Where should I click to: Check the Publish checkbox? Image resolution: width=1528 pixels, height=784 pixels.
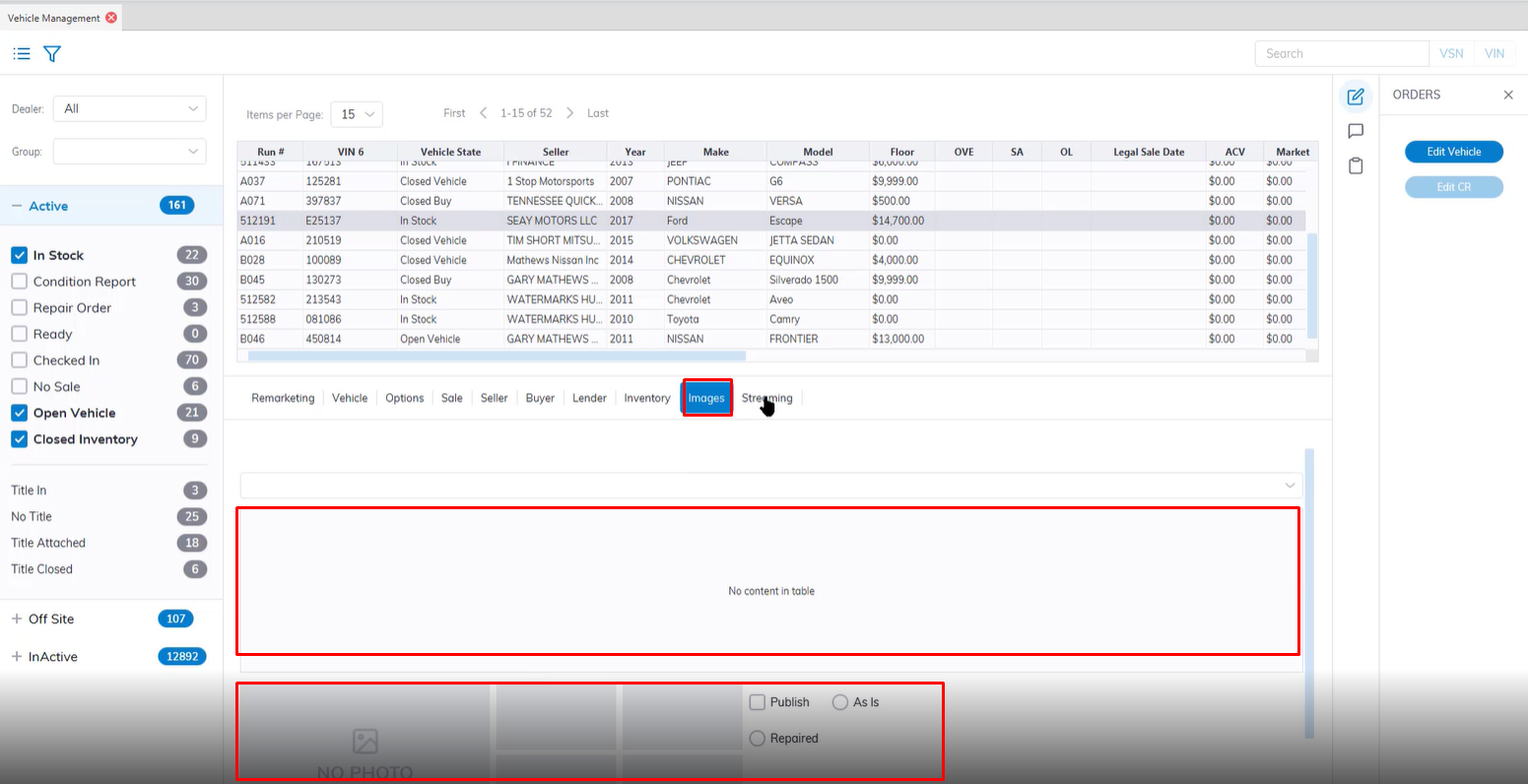(x=758, y=702)
